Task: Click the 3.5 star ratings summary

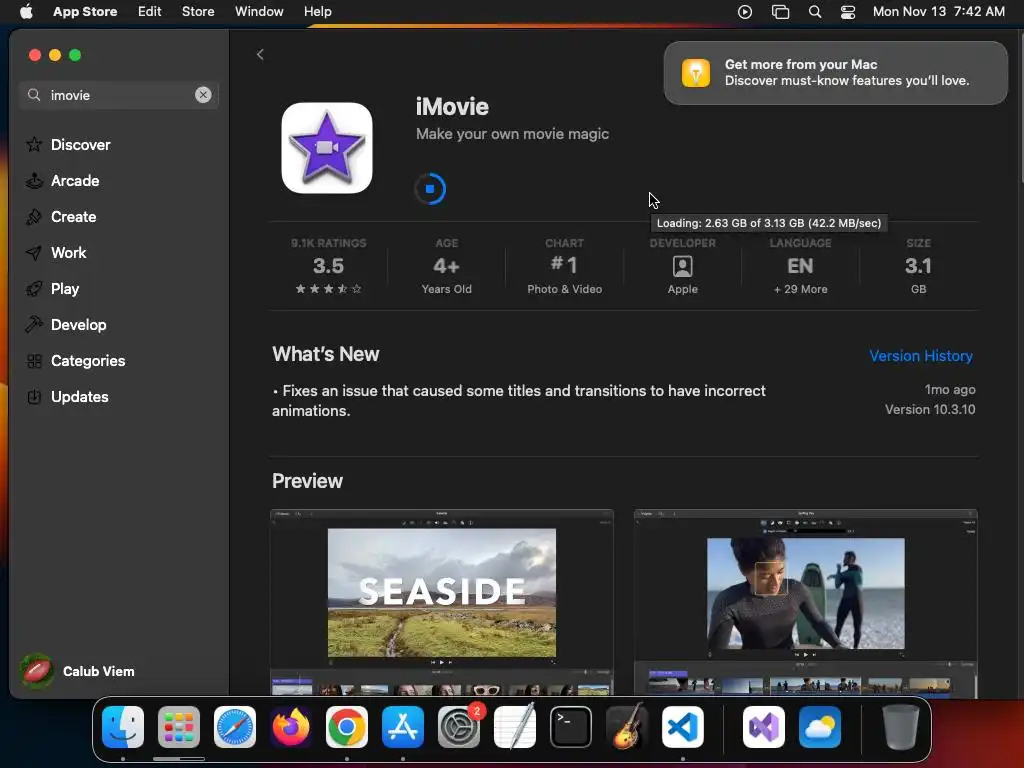Action: click(328, 266)
